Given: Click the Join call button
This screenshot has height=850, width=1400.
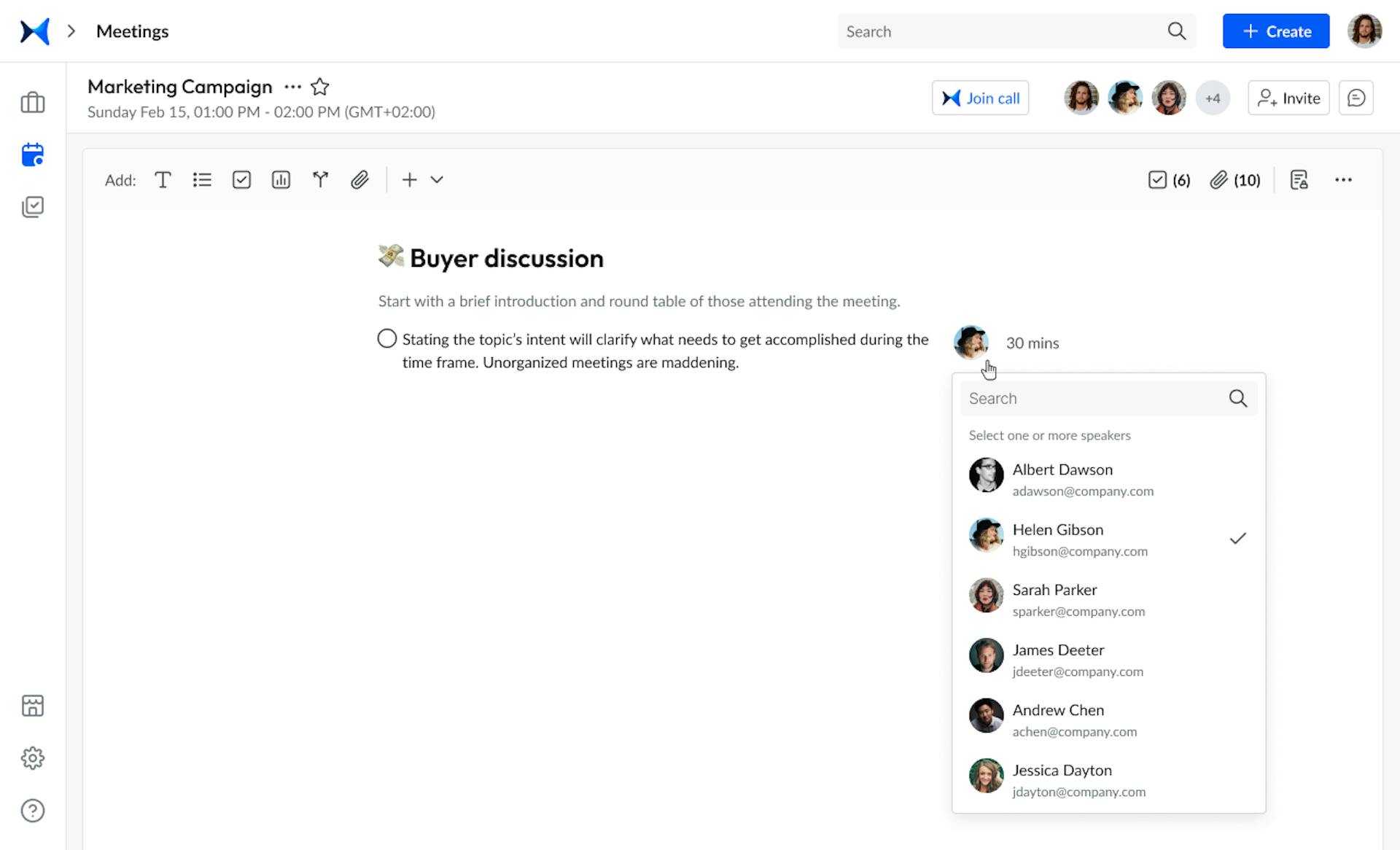Looking at the screenshot, I should tap(980, 97).
